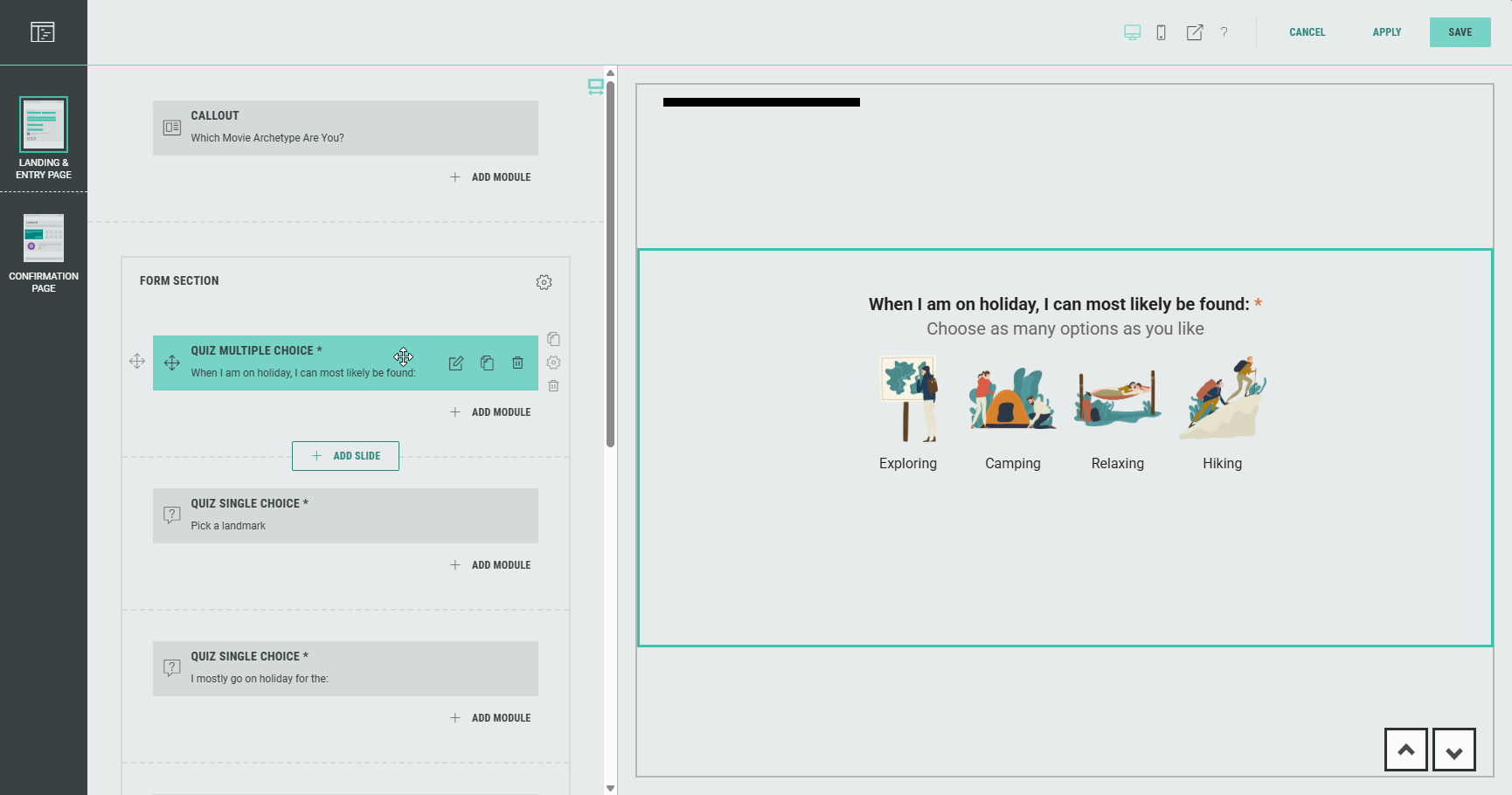
Task: Open Confirmation Page tab
Action: click(44, 253)
